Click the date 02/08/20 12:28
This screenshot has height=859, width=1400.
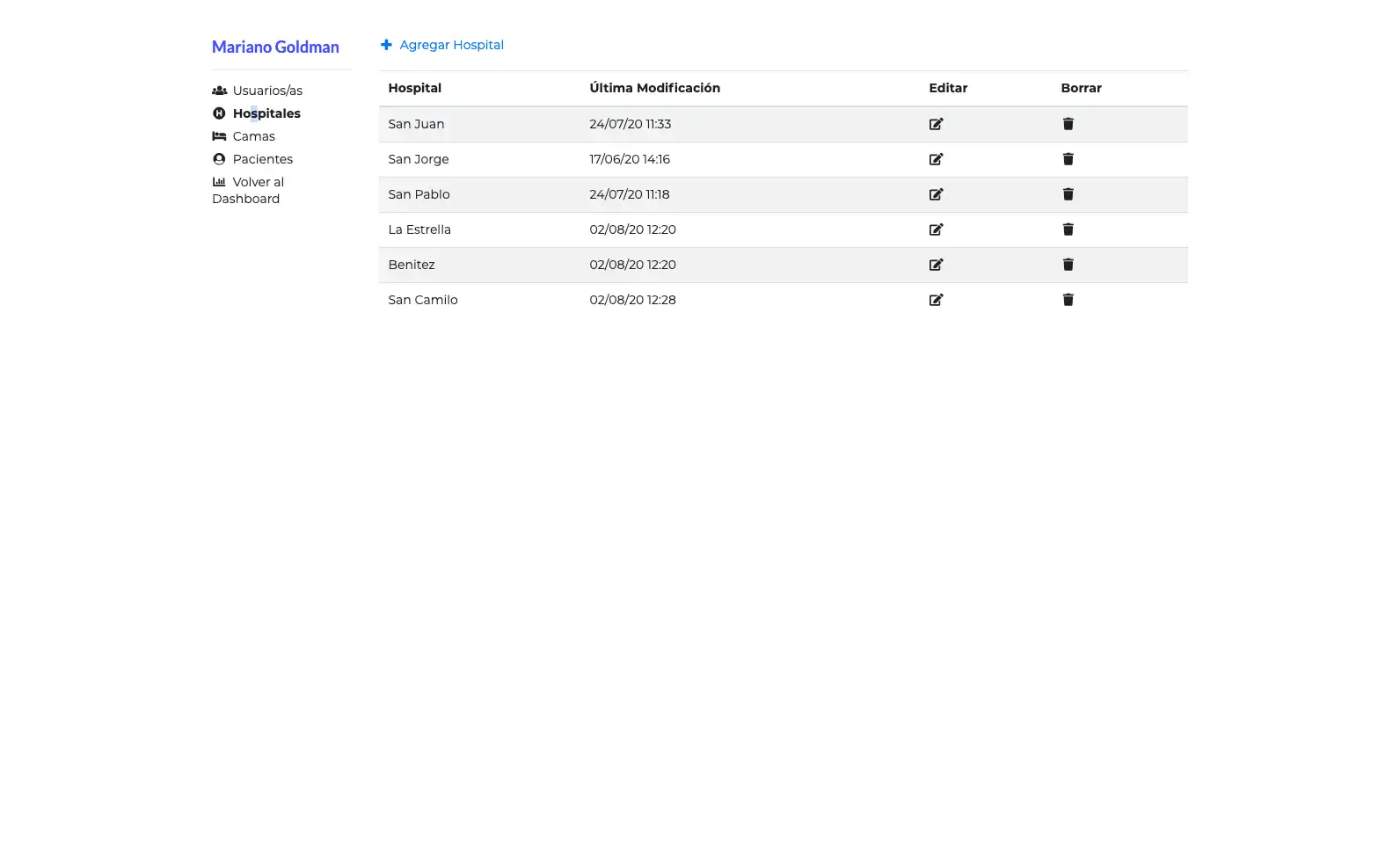pos(633,300)
